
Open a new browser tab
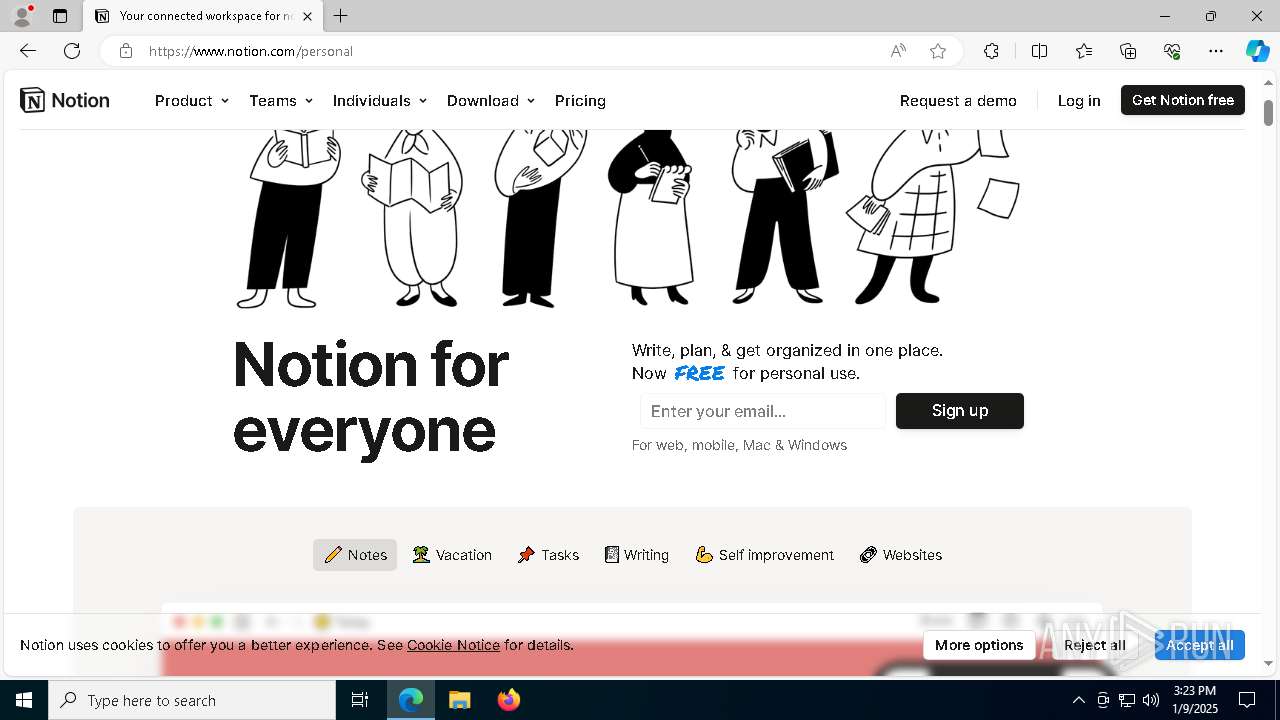click(341, 16)
